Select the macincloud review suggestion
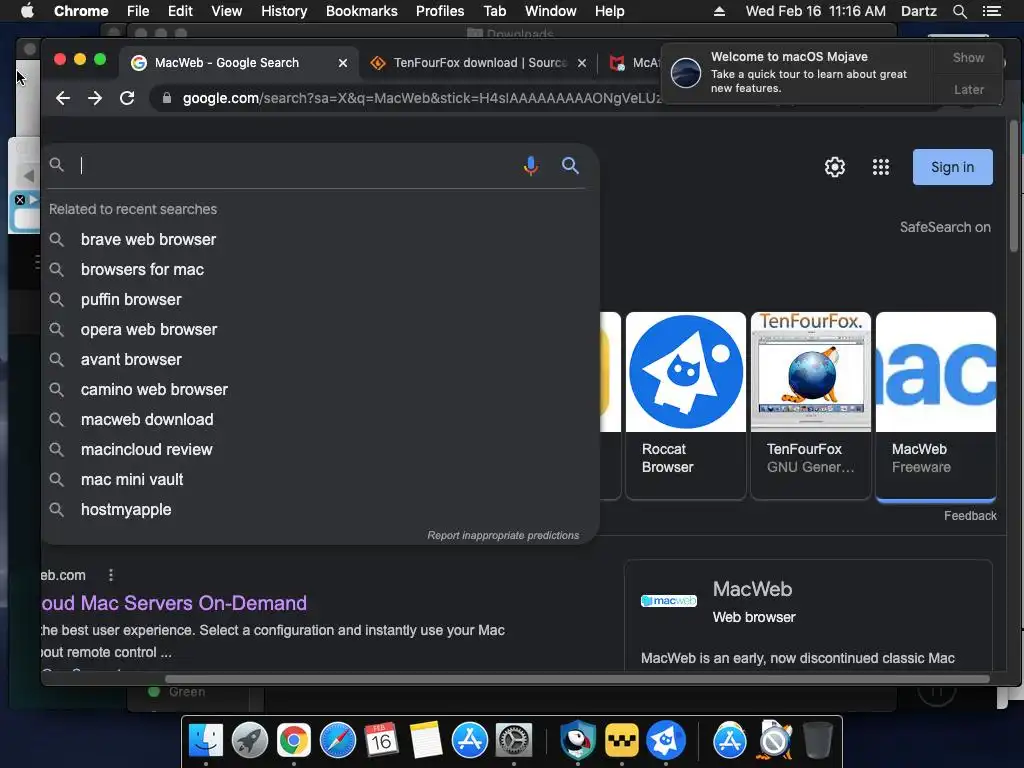This screenshot has width=1024, height=768. click(320, 450)
